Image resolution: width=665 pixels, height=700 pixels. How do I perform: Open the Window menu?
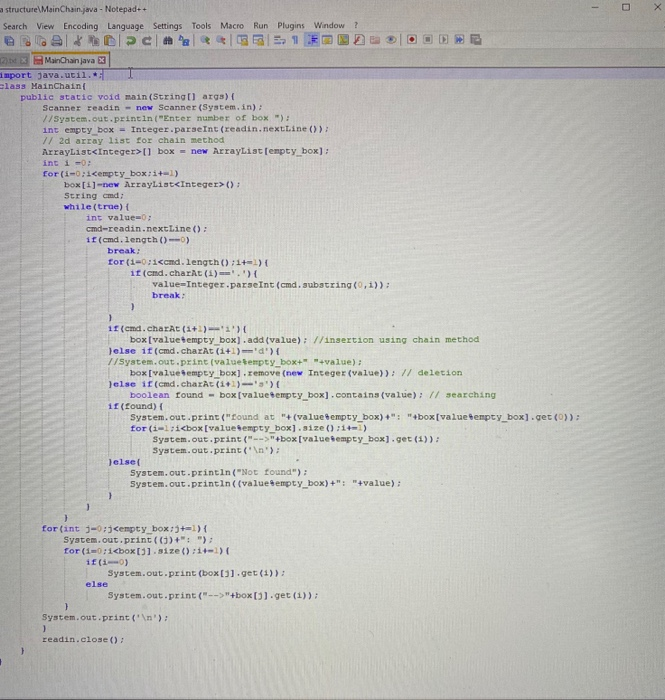[329, 25]
